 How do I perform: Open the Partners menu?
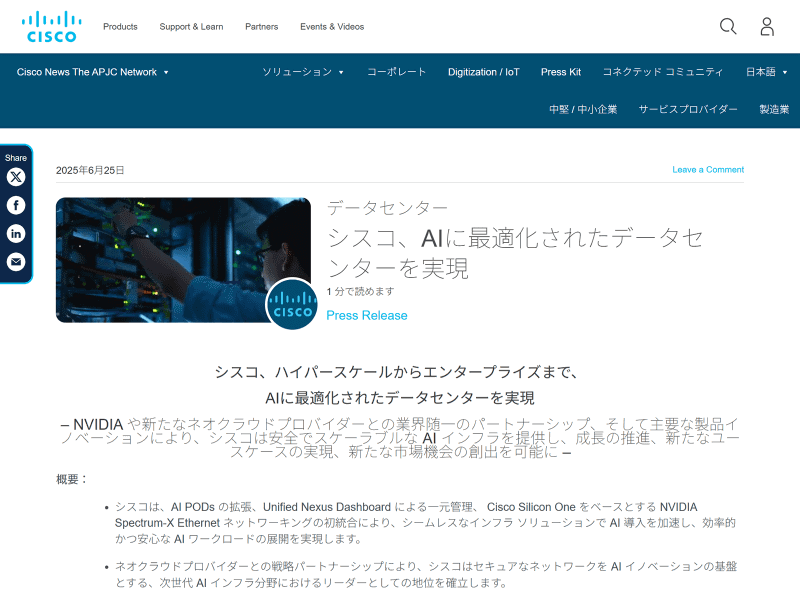tap(262, 27)
